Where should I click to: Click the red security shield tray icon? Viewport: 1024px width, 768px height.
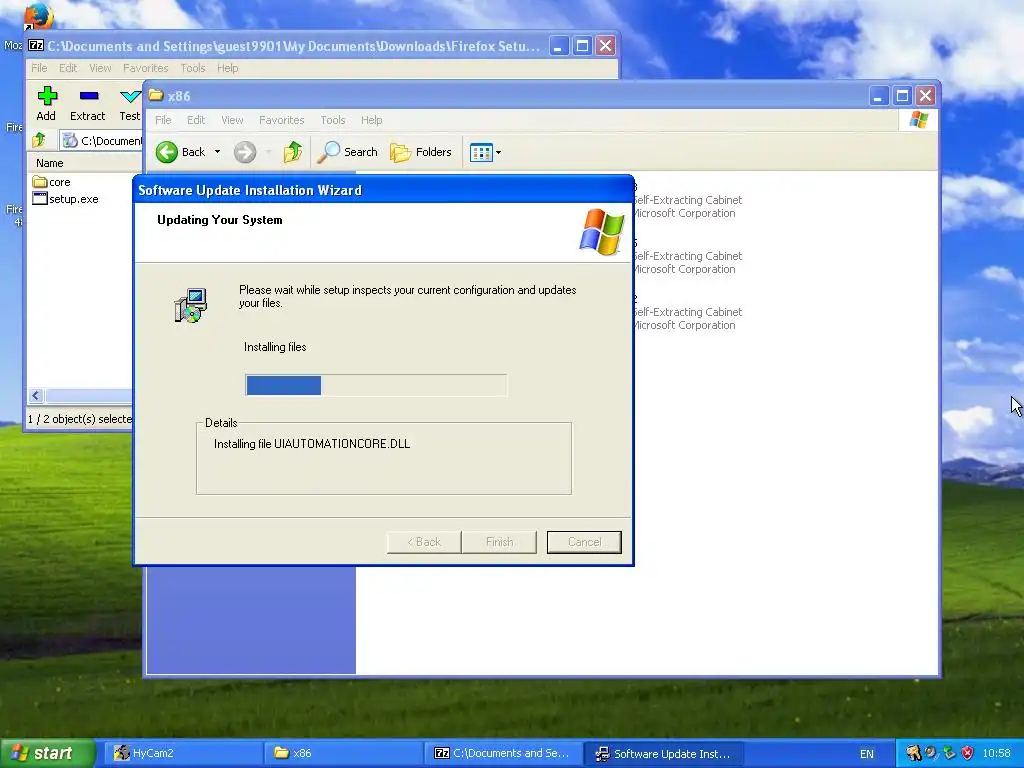pyautogui.click(x=967, y=753)
